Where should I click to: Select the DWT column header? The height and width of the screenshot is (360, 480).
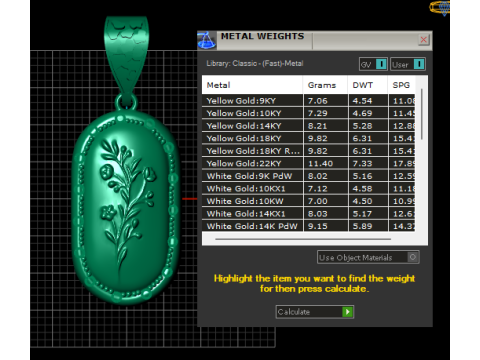[x=368, y=85]
